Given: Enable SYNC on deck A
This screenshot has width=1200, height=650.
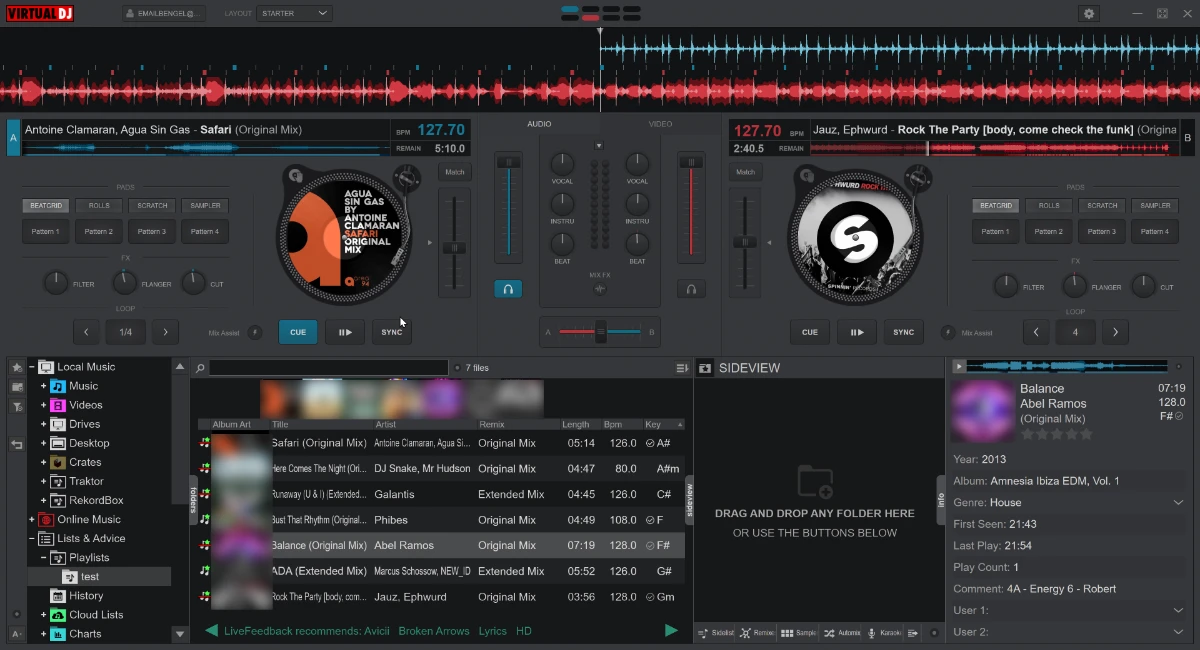Looking at the screenshot, I should 392,332.
